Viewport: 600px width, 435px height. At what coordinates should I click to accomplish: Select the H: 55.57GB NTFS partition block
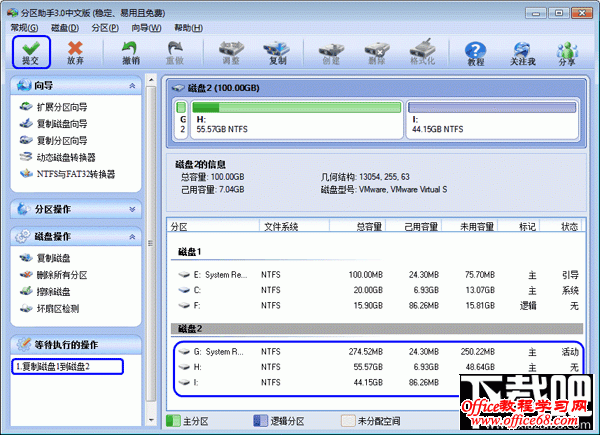click(x=297, y=119)
